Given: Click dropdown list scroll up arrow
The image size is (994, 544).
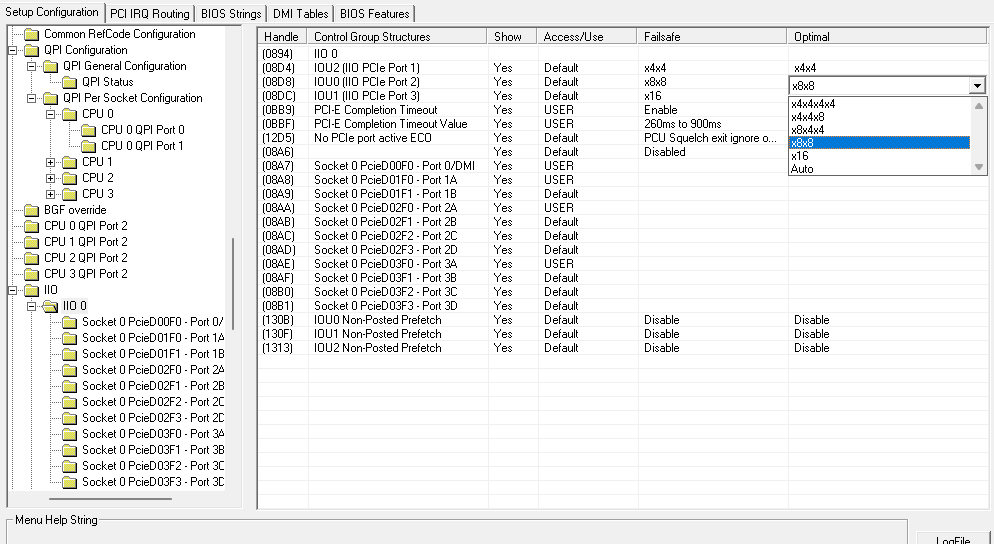Looking at the screenshot, I should (x=978, y=106).
